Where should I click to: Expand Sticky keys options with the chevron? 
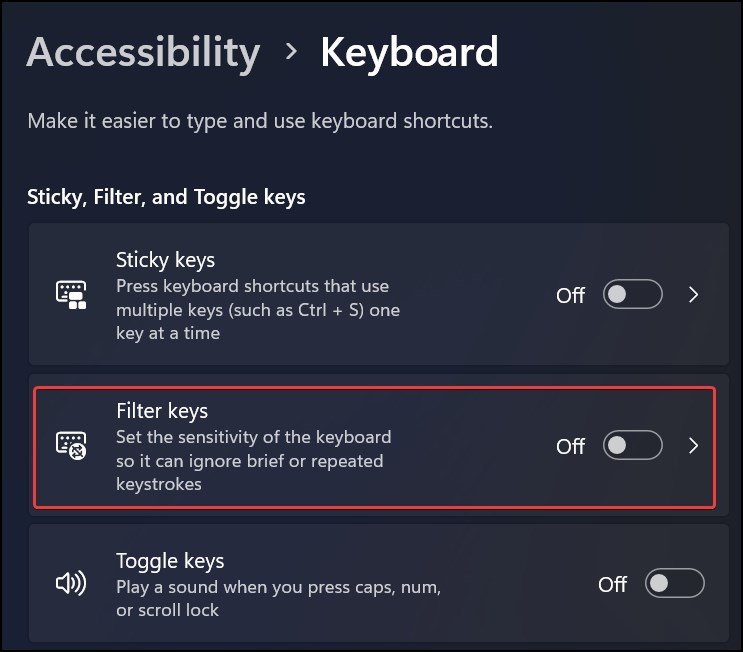pyautogui.click(x=694, y=295)
